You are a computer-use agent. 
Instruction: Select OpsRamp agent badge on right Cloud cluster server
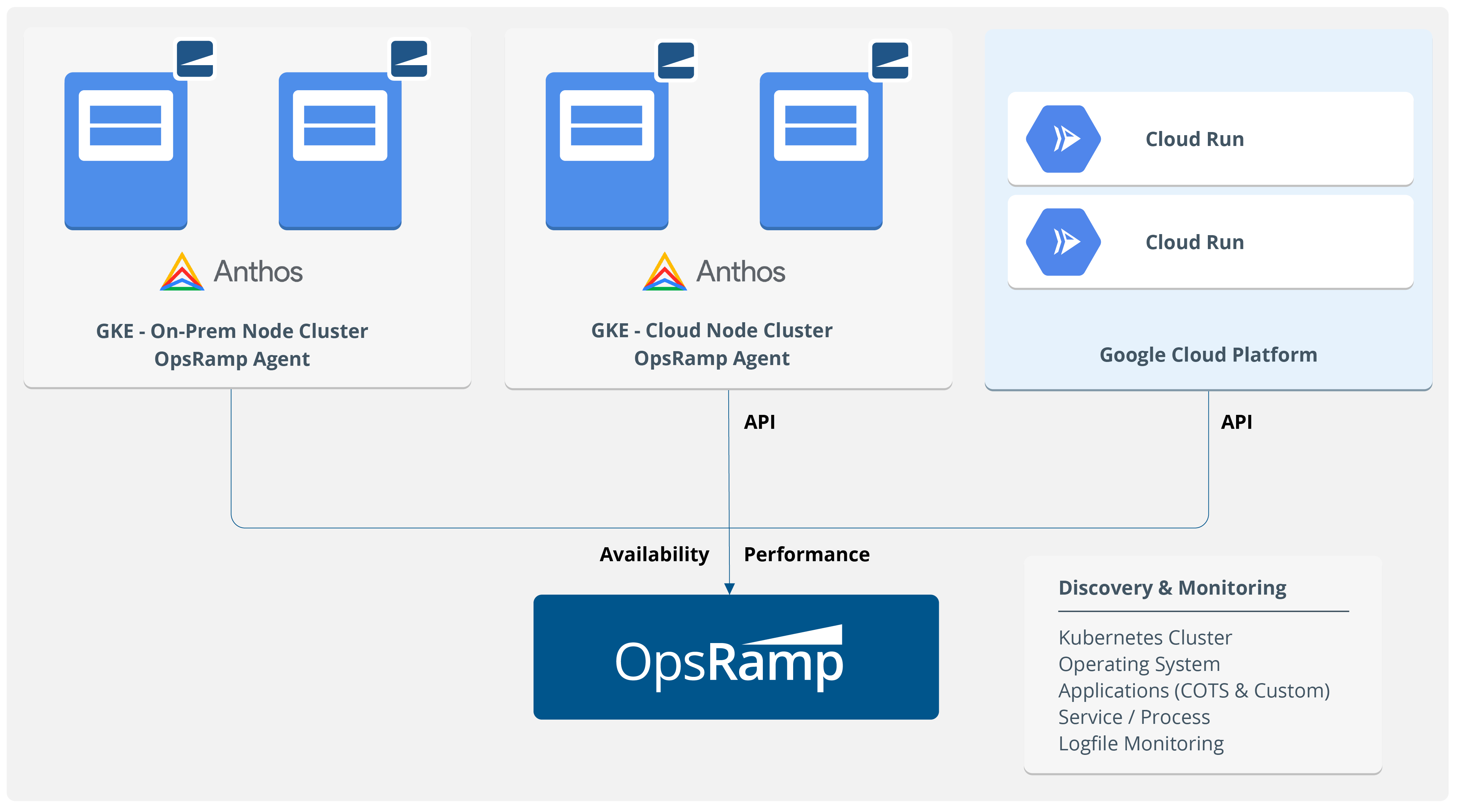pyautogui.click(x=890, y=60)
